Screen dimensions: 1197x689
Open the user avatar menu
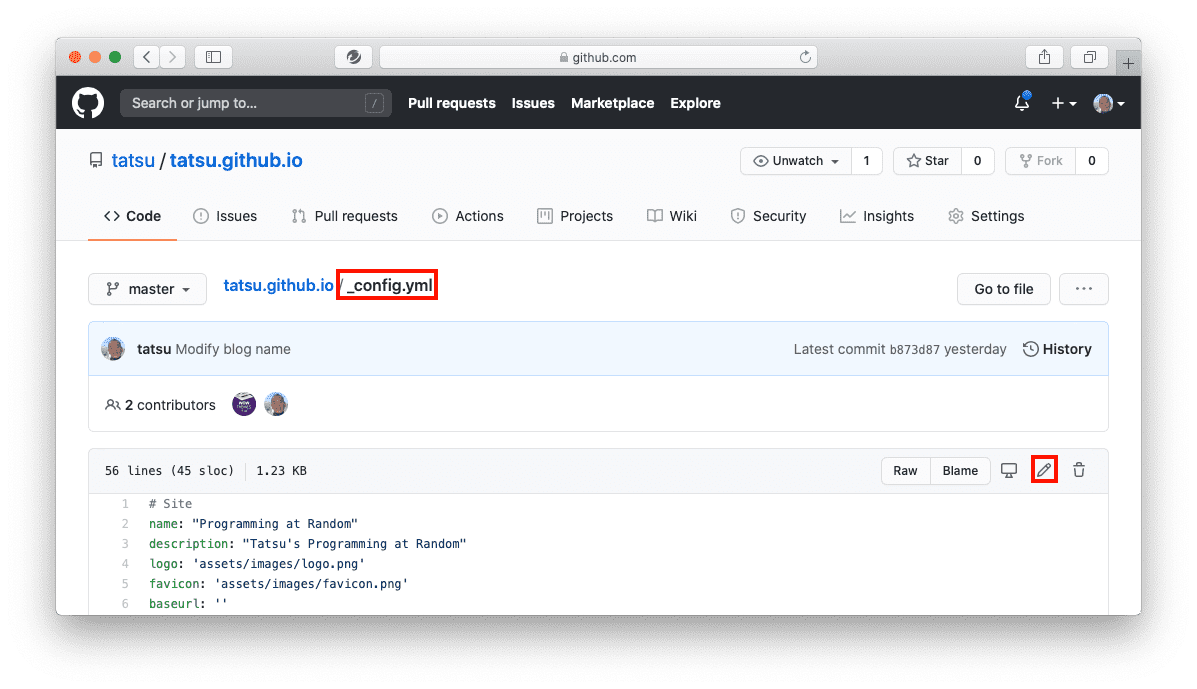1108,103
